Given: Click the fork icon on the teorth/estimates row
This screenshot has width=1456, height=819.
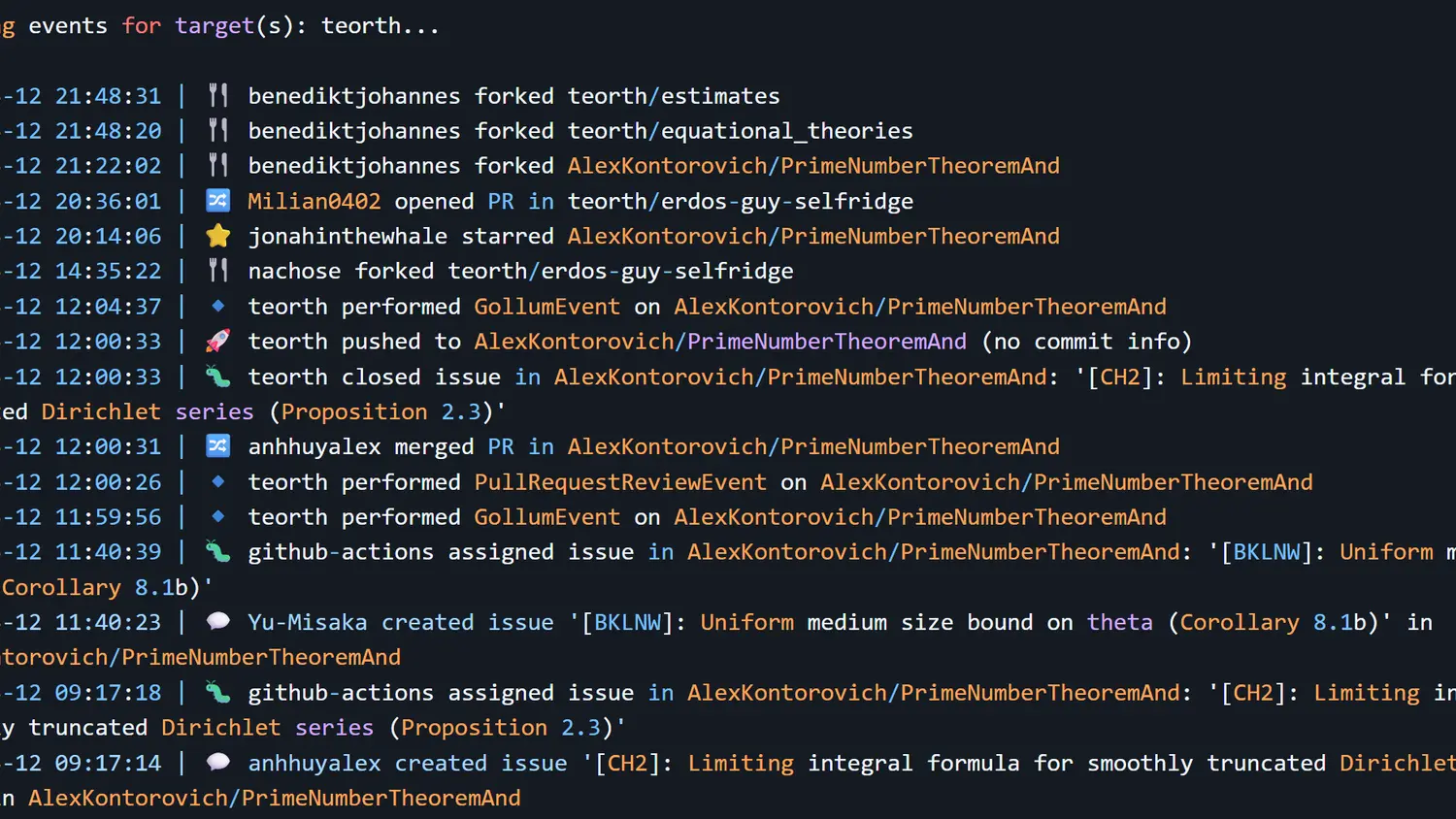Looking at the screenshot, I should click(x=218, y=95).
